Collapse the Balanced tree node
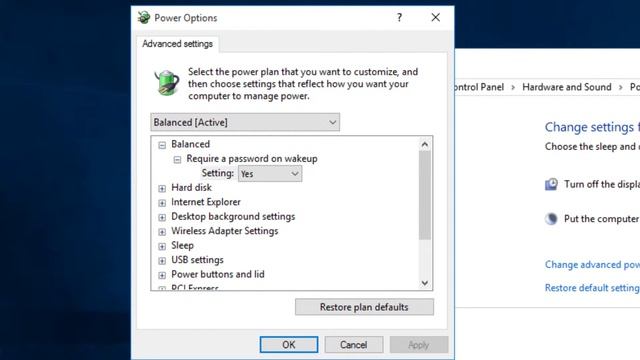Viewport: 640px width, 360px height. click(x=162, y=145)
